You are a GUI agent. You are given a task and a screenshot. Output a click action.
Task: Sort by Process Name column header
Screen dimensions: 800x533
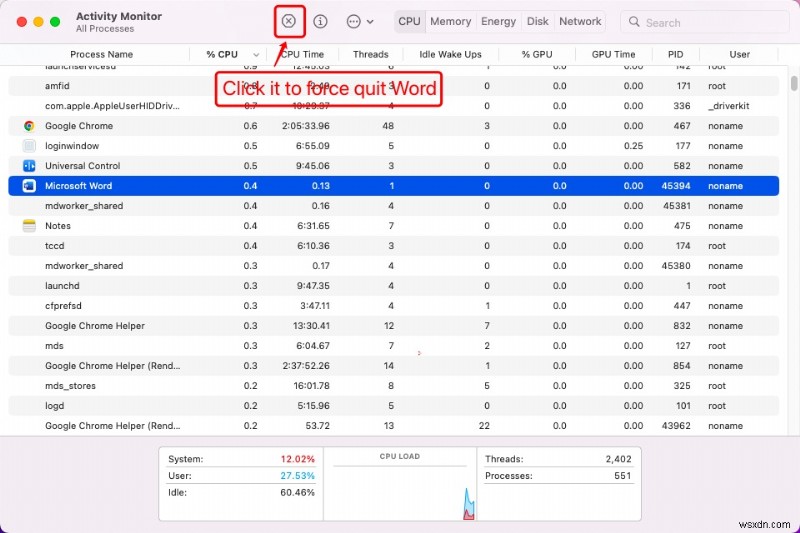pos(102,54)
